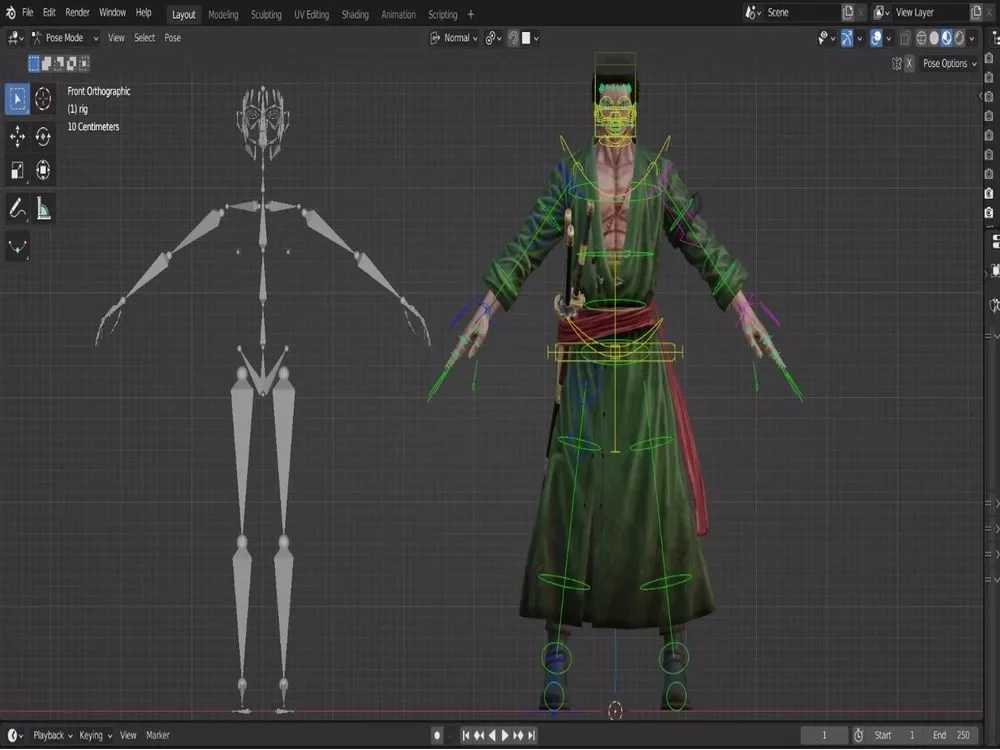Viewport: 1000px width, 750px height.
Task: Toggle X-Ray mode in the viewport
Action: (x=903, y=38)
